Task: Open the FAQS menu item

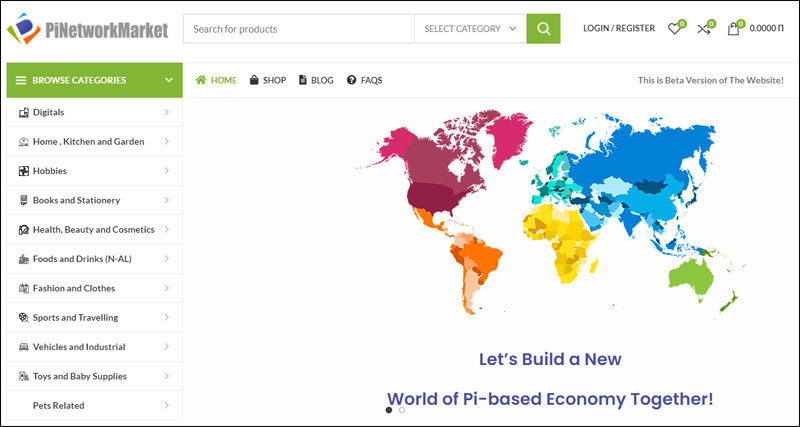Action: [x=364, y=80]
